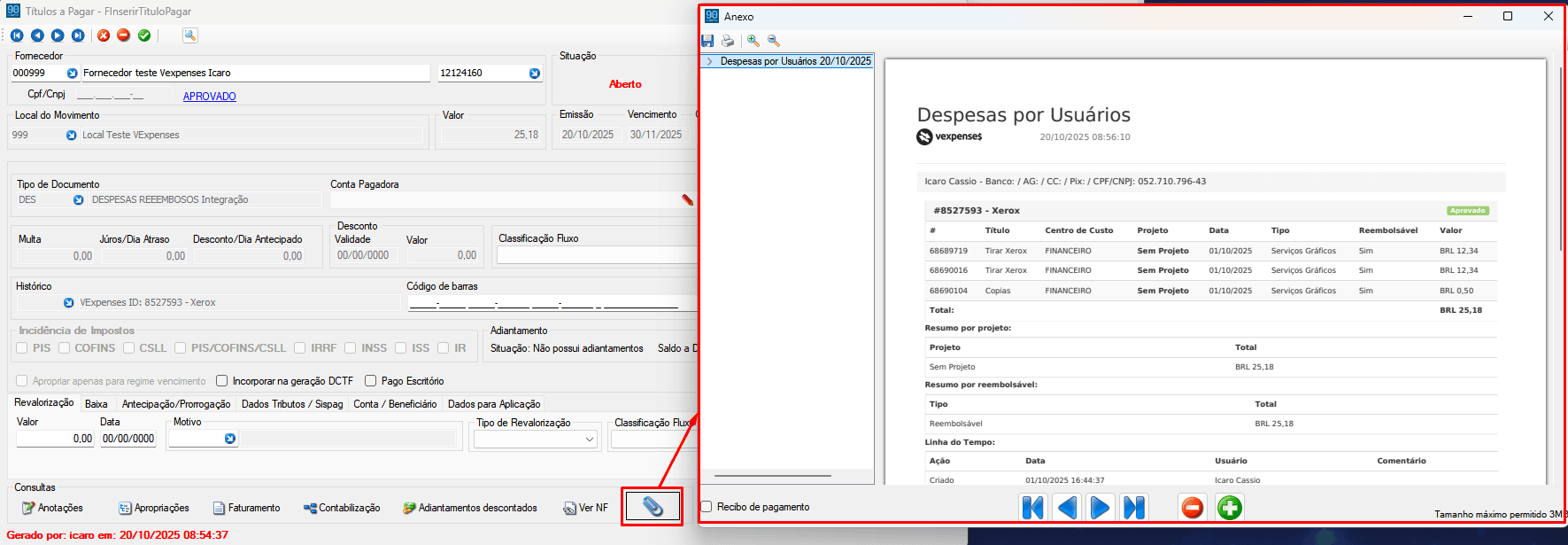
Task: Toggle PIS/COFINS/CSLL checkbox
Action: 181,348
